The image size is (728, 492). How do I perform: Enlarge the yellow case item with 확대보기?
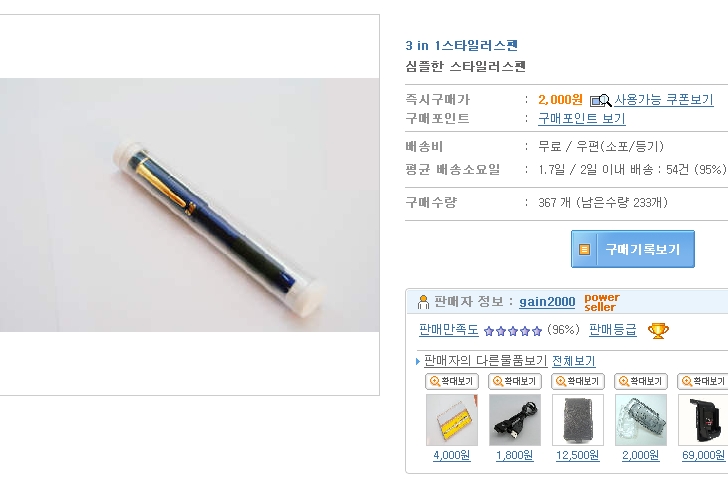[452, 382]
